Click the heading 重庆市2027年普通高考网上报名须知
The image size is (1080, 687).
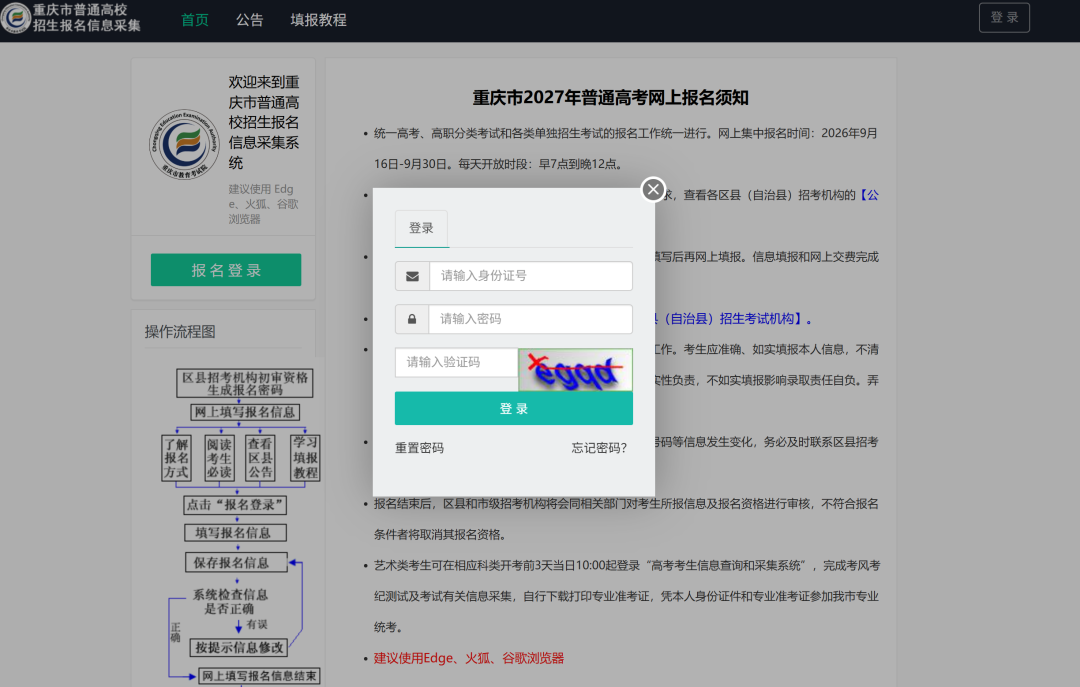(x=610, y=98)
